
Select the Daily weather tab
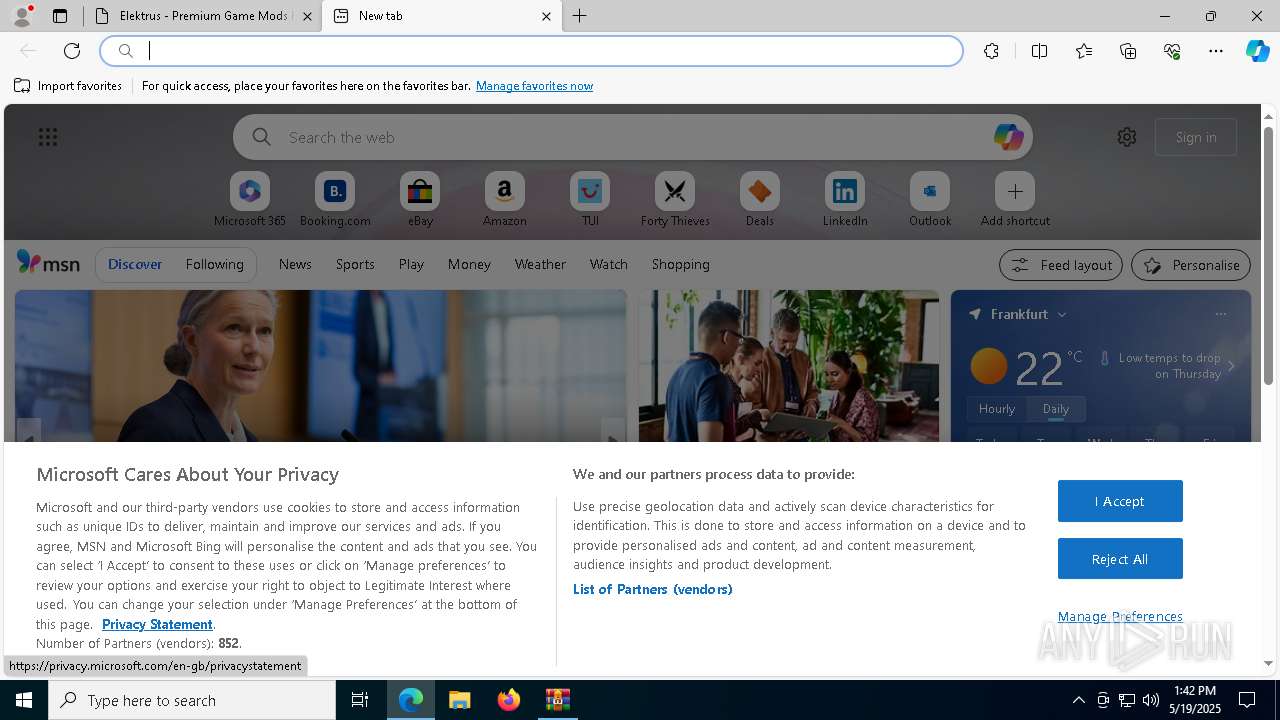pyautogui.click(x=1056, y=408)
